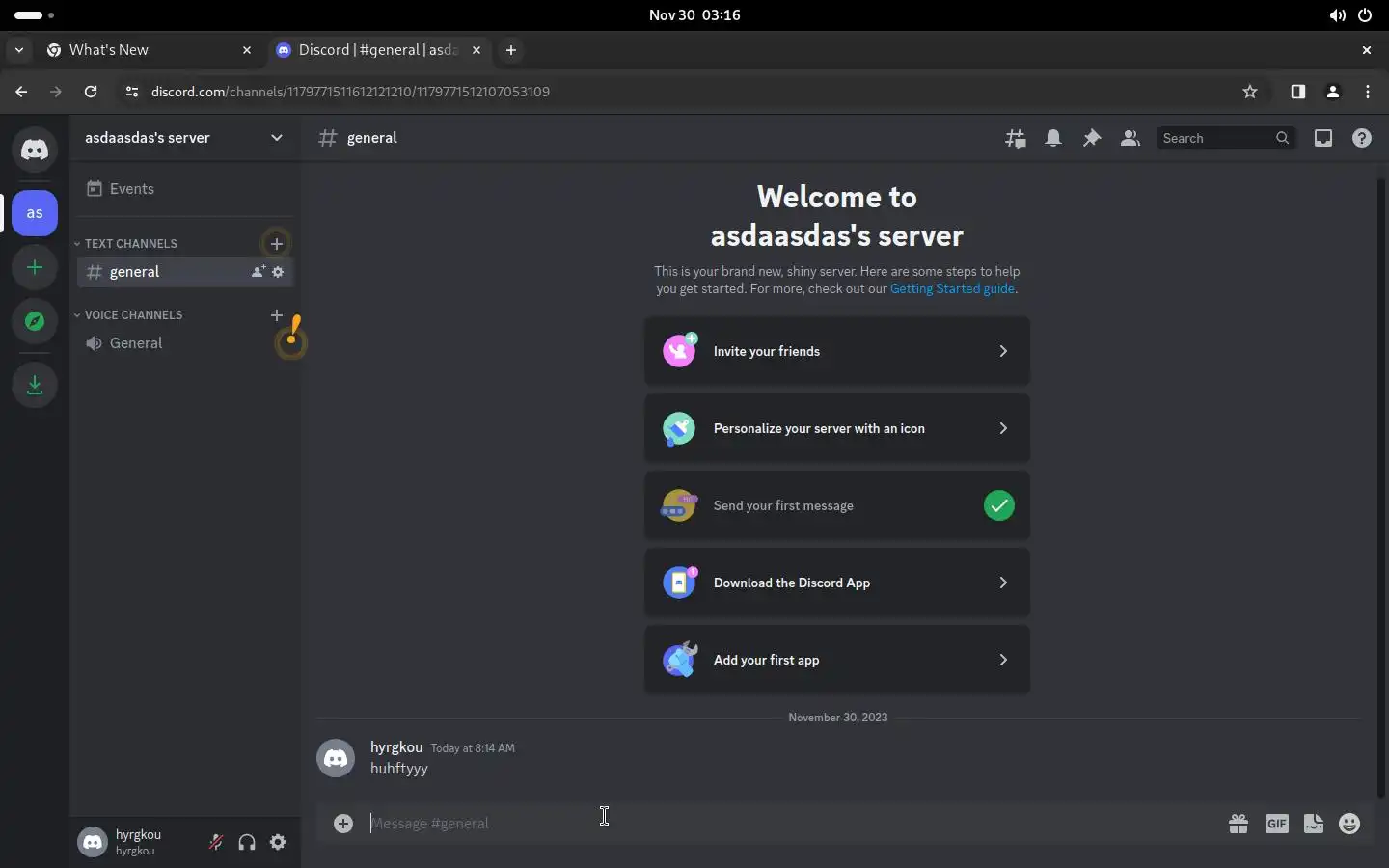
Task: Open Chrome side panel icon
Action: (1298, 92)
